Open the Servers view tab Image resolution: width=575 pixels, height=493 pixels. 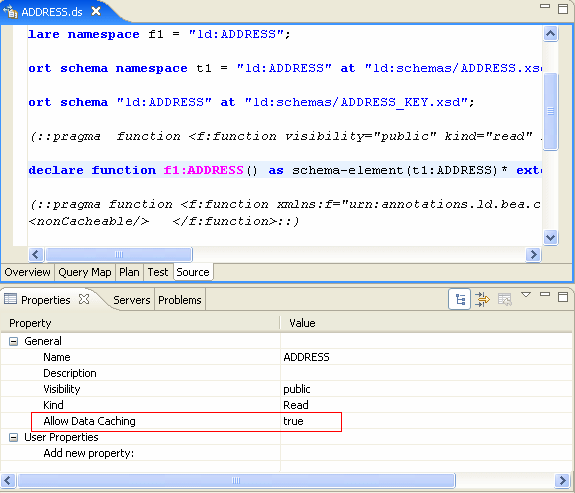coord(132,300)
